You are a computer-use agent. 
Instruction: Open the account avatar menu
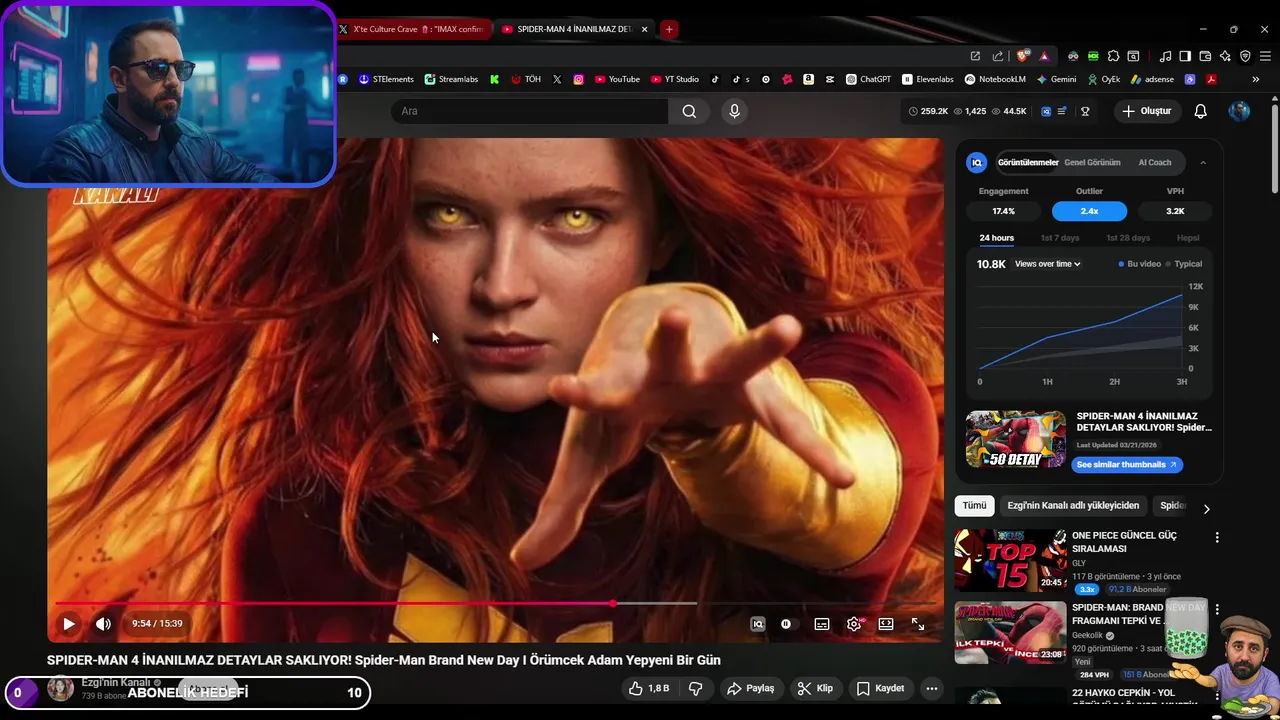coord(1239,111)
